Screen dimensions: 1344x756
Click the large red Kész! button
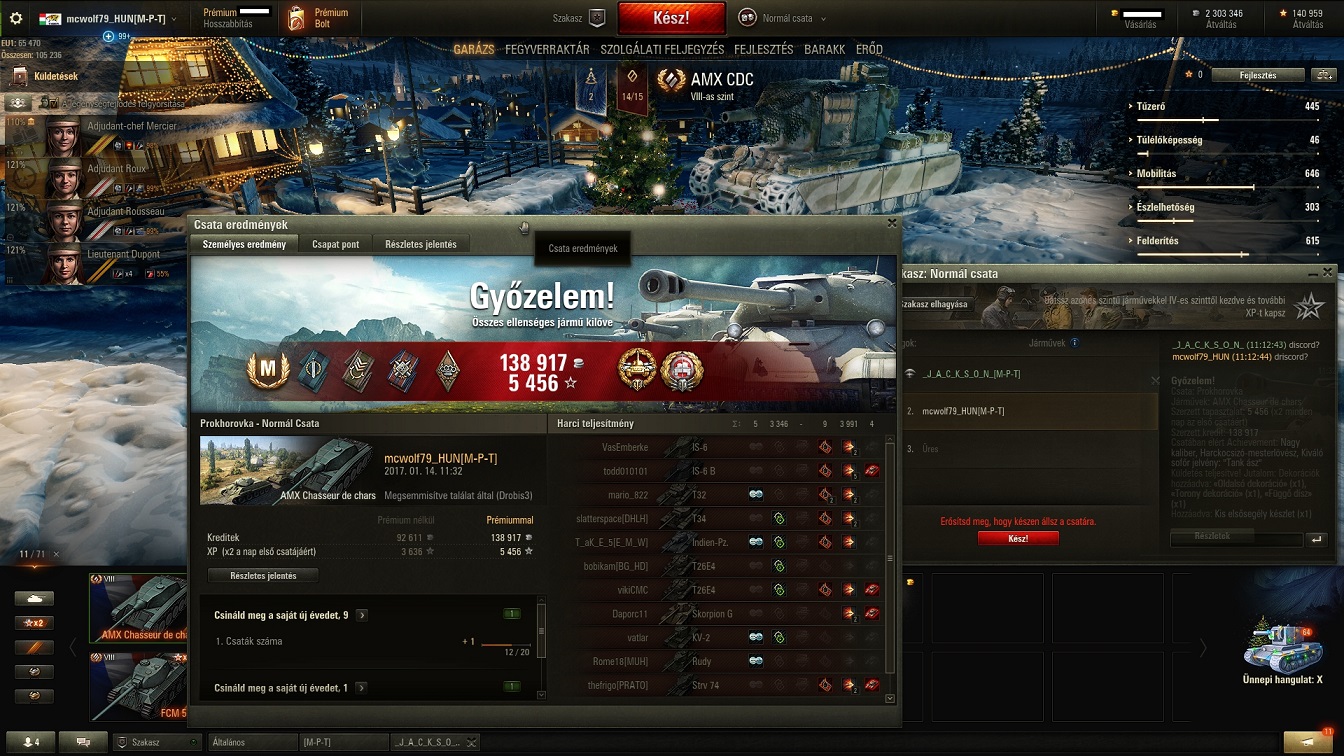click(x=671, y=18)
